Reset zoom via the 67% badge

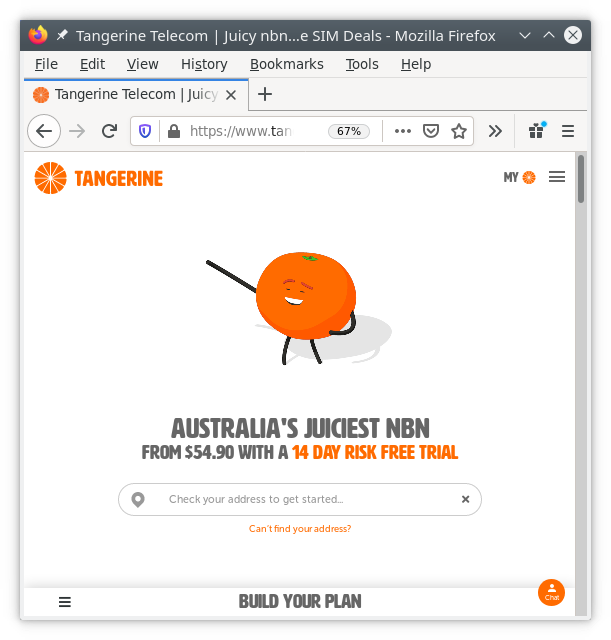[349, 131]
